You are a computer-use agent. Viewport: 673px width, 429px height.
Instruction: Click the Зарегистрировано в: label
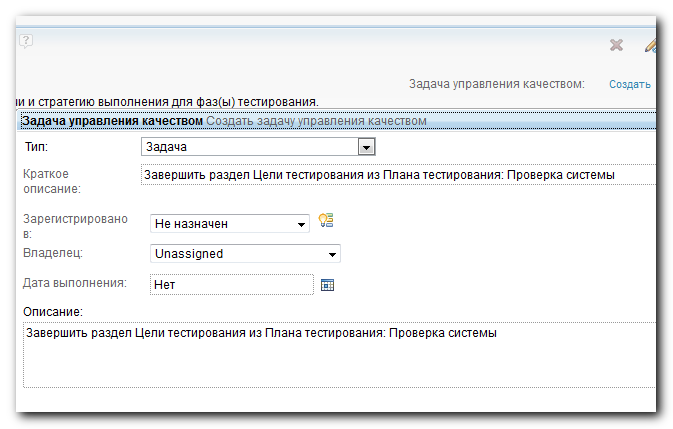point(75,226)
